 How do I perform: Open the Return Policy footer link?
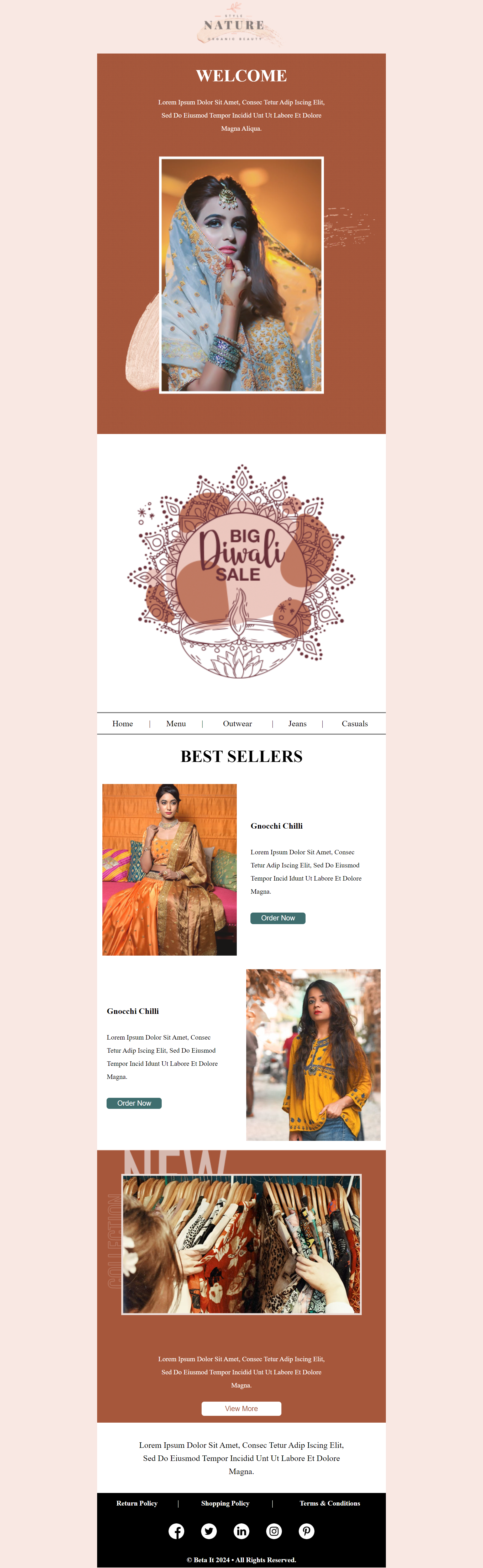(x=137, y=1503)
